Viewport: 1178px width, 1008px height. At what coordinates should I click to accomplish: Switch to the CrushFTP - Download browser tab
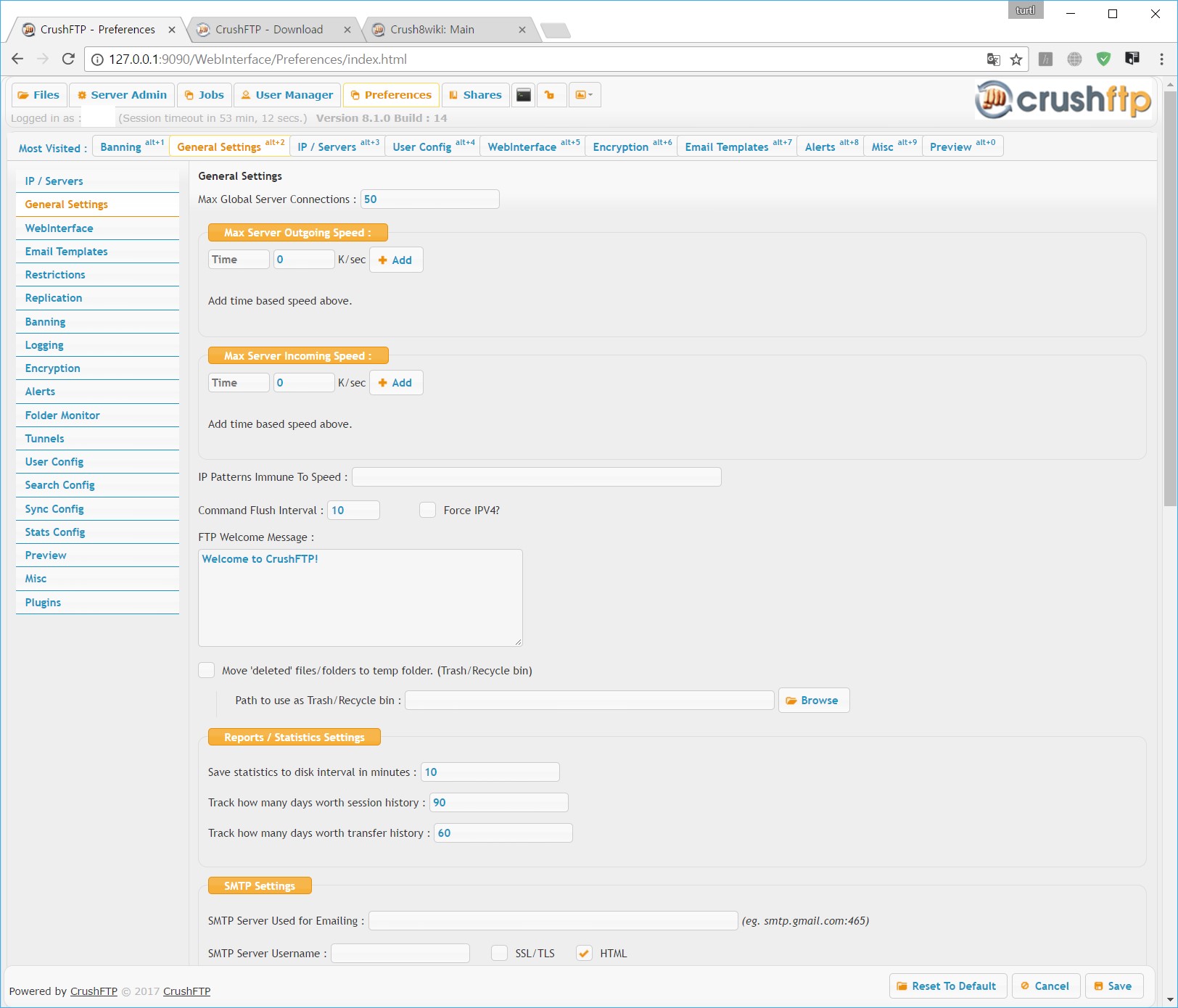click(269, 30)
